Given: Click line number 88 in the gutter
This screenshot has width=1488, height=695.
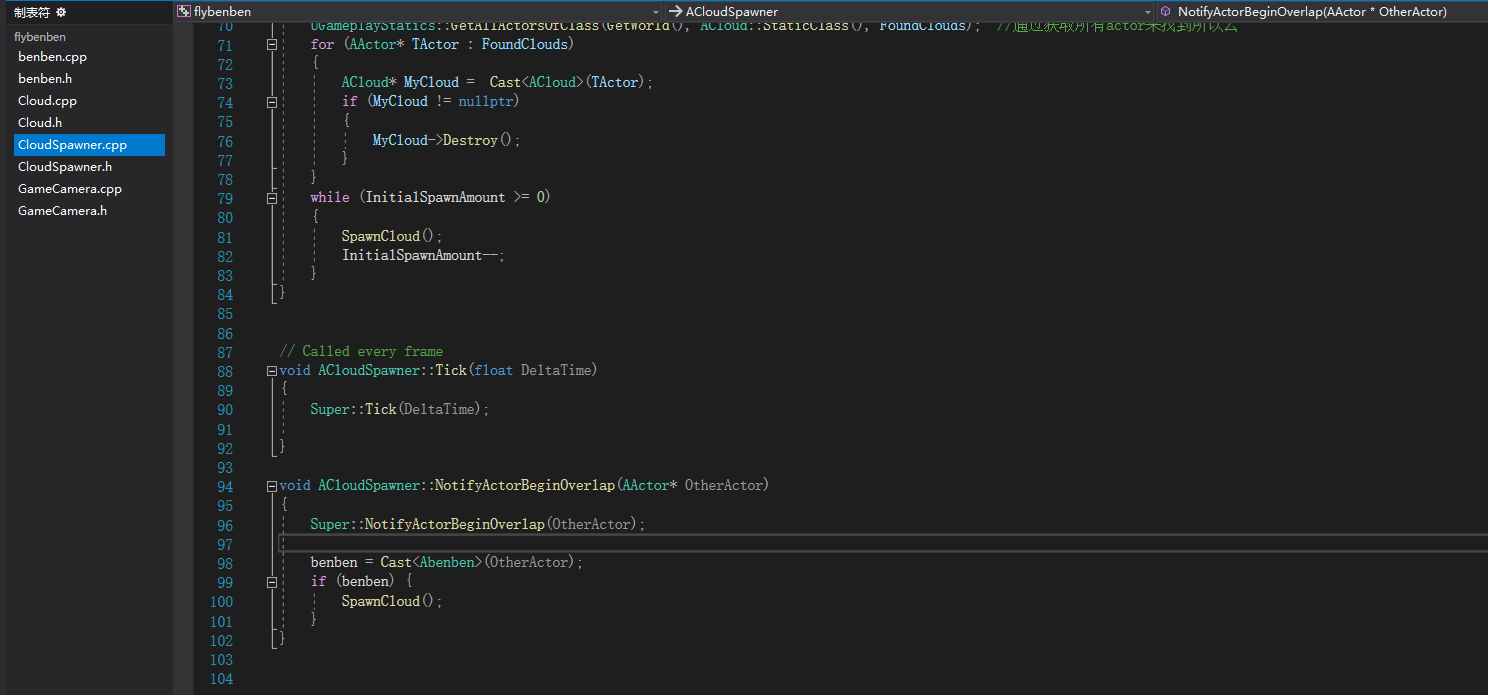Looking at the screenshot, I should pyautogui.click(x=224, y=371).
